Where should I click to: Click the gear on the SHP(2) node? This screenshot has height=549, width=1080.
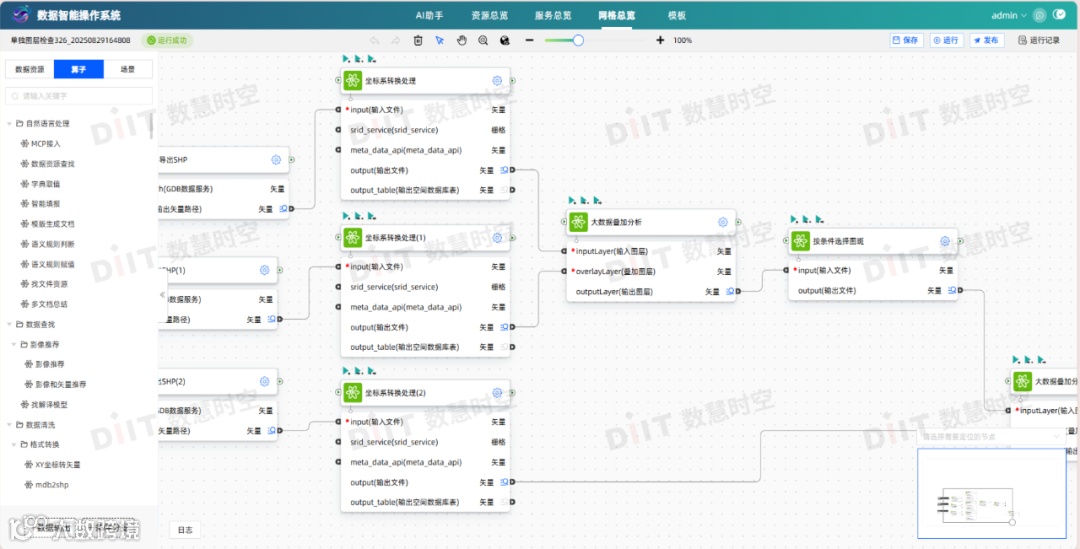pyautogui.click(x=264, y=381)
